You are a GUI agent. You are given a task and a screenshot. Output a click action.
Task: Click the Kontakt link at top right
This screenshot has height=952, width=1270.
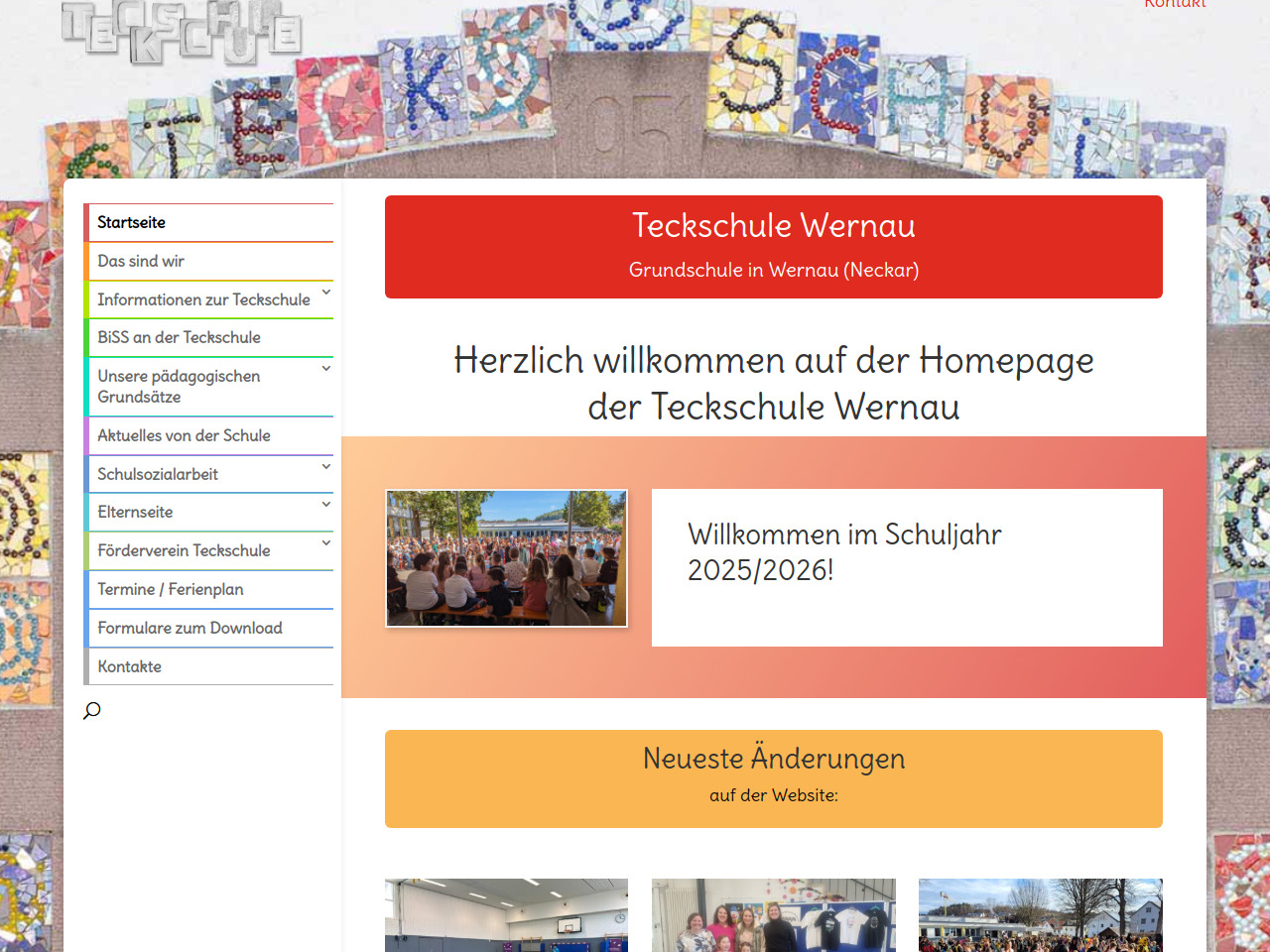tap(1175, 5)
